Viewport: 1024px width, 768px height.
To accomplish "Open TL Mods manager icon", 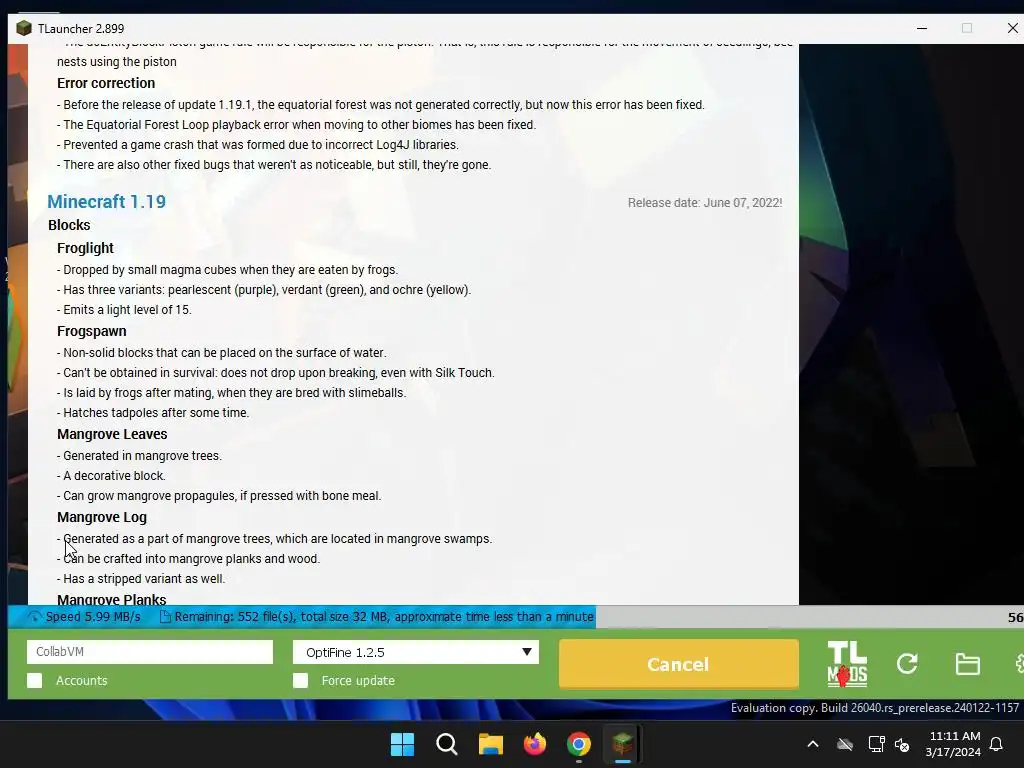I will click(x=847, y=664).
